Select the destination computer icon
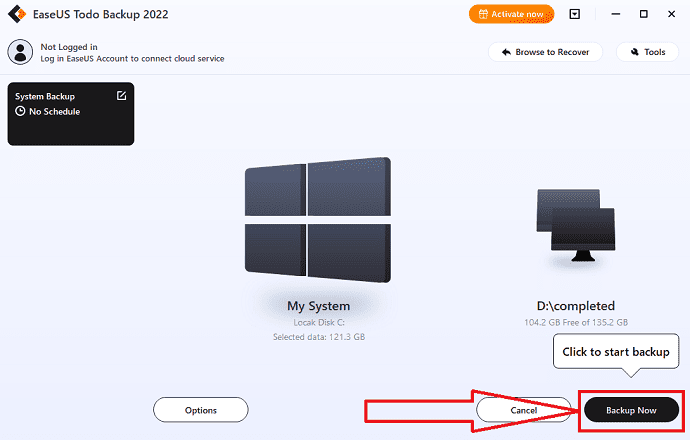 coord(576,225)
